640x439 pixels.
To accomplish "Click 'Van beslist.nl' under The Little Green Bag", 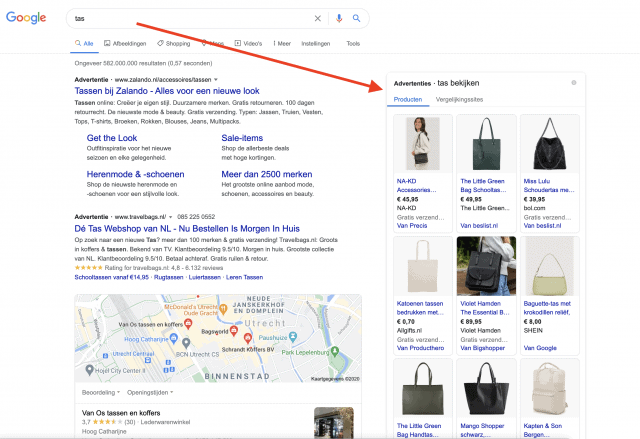I will pos(479,226).
